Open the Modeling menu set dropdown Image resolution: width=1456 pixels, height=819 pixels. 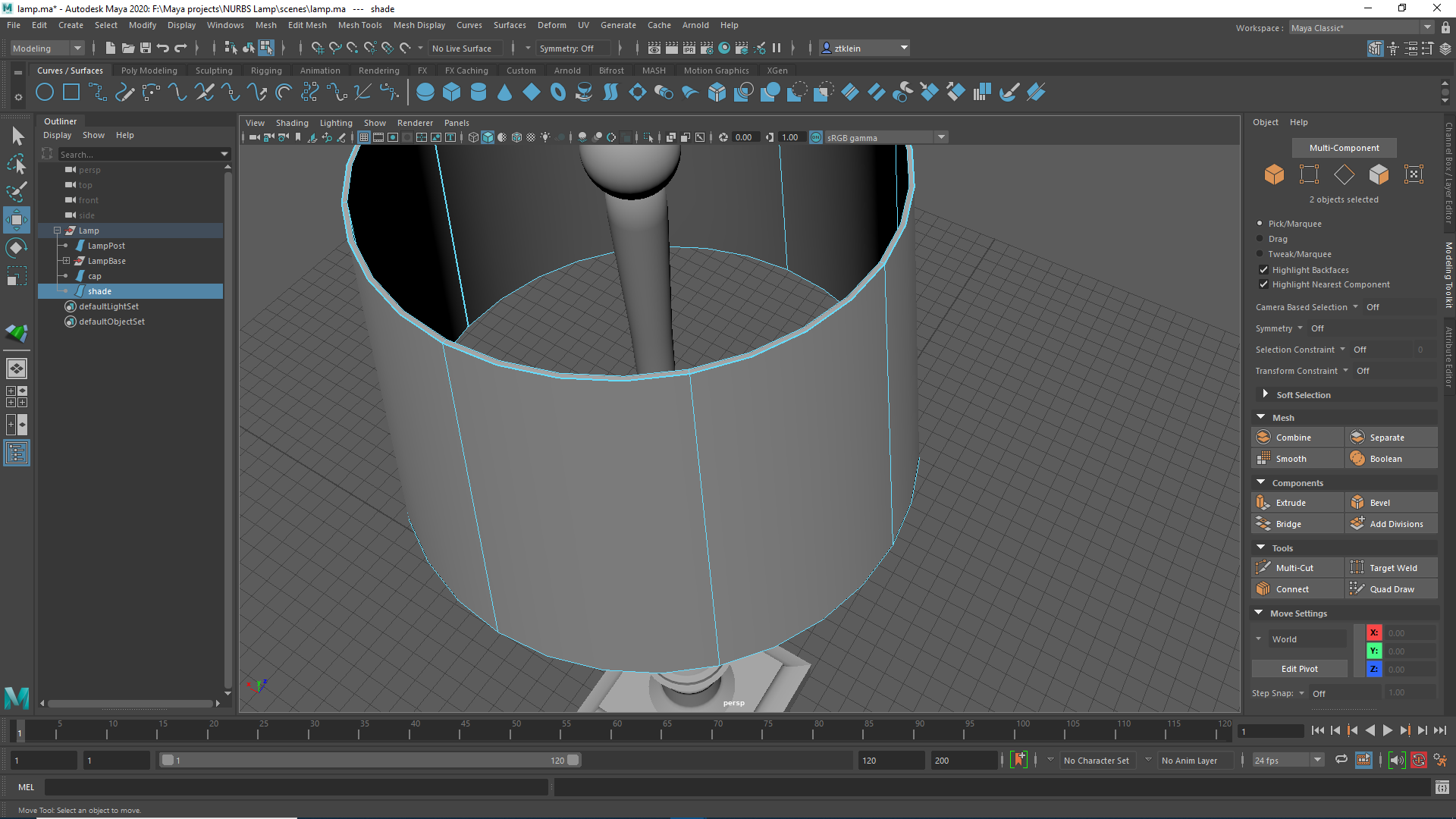coord(47,49)
